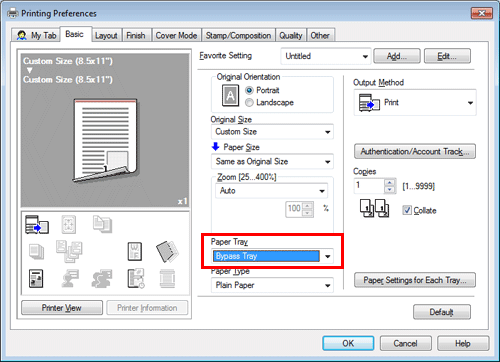Click the page preview thumbnail

[x=105, y=141]
